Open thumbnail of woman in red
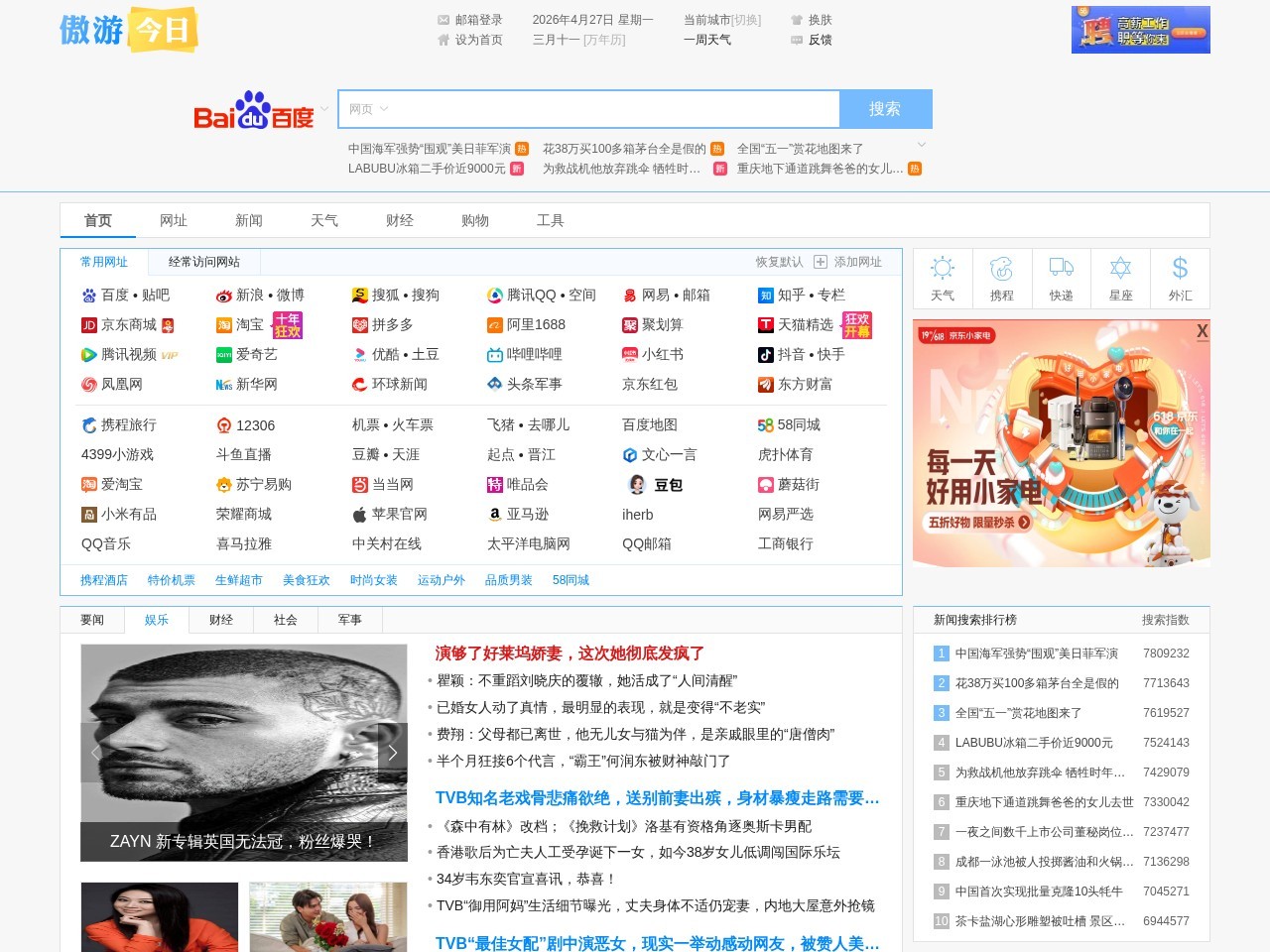Image resolution: width=1270 pixels, height=952 pixels. (x=160, y=917)
